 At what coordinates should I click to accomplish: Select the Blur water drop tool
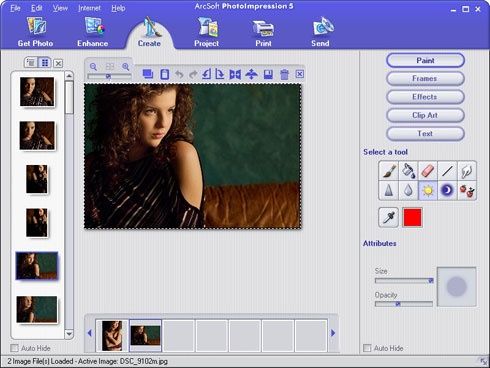point(408,190)
